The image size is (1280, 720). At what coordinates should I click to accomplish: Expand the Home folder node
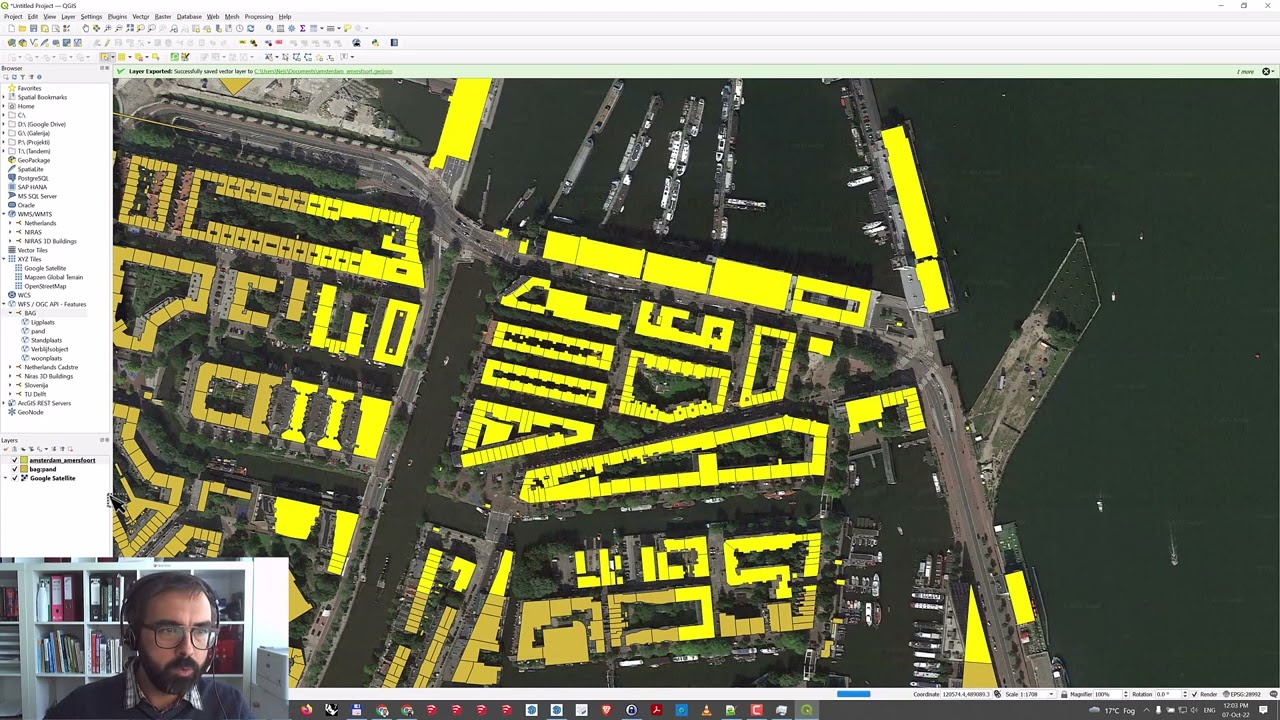(x=4, y=106)
